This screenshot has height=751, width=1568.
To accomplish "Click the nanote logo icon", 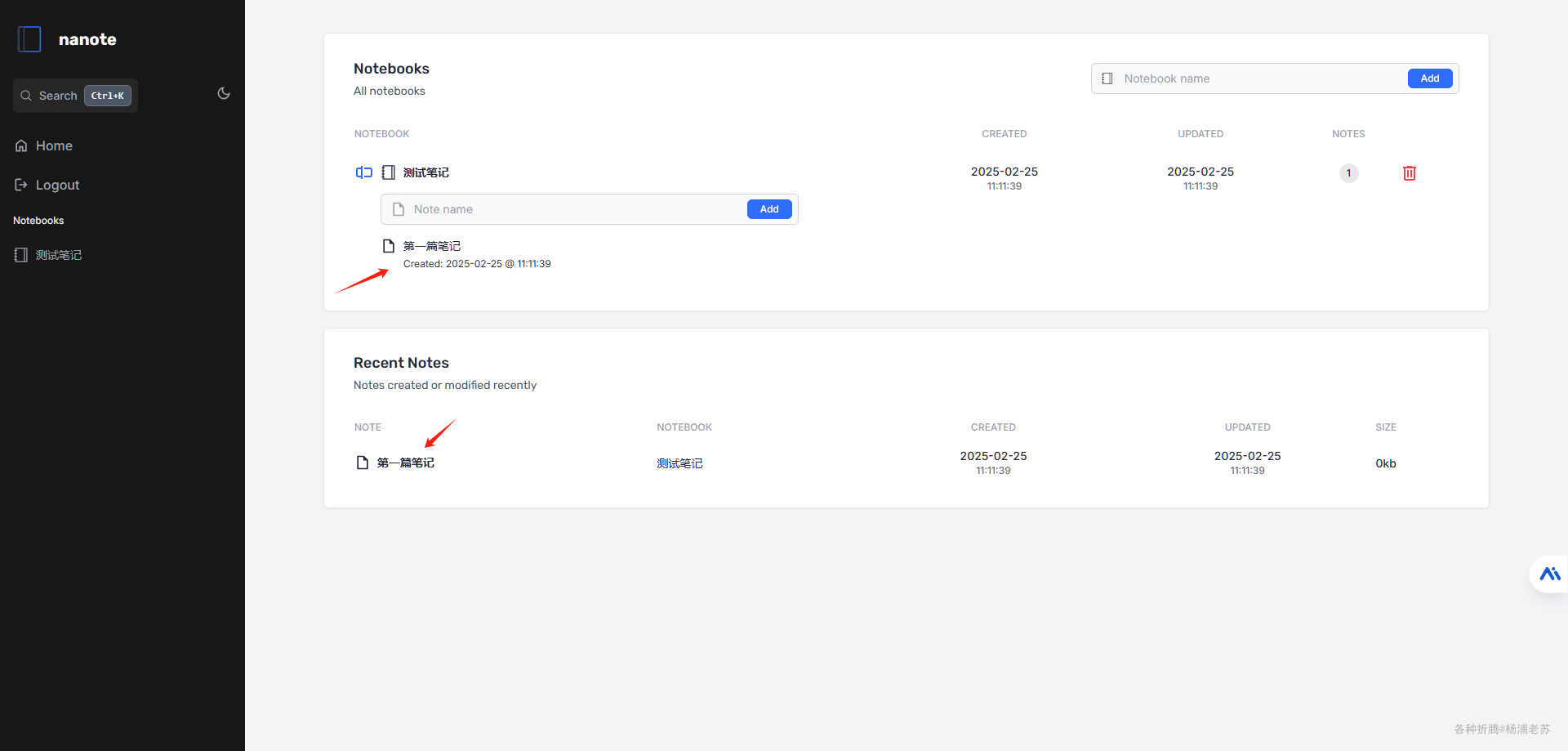I will click(29, 39).
